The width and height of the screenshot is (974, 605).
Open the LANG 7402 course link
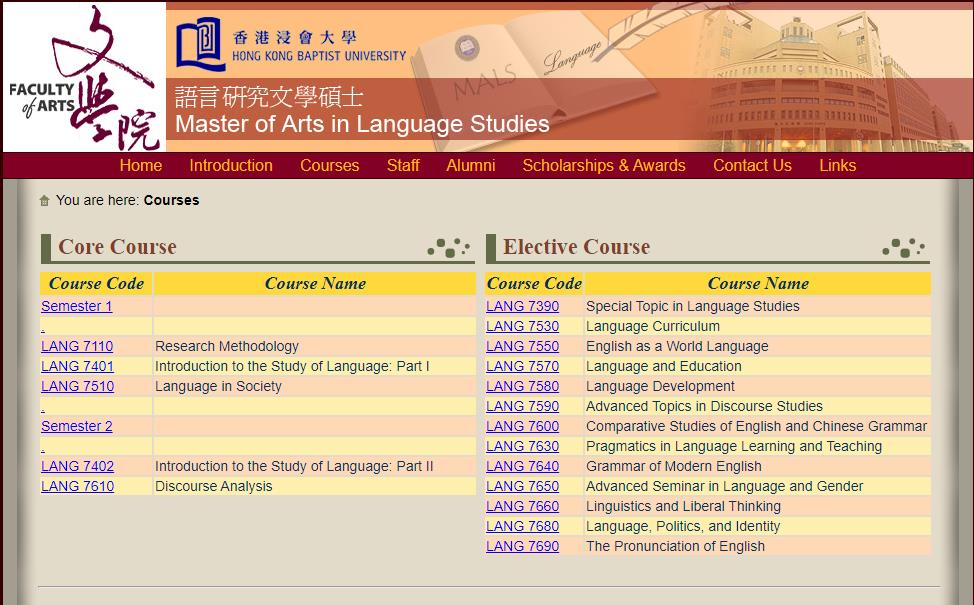(78, 466)
